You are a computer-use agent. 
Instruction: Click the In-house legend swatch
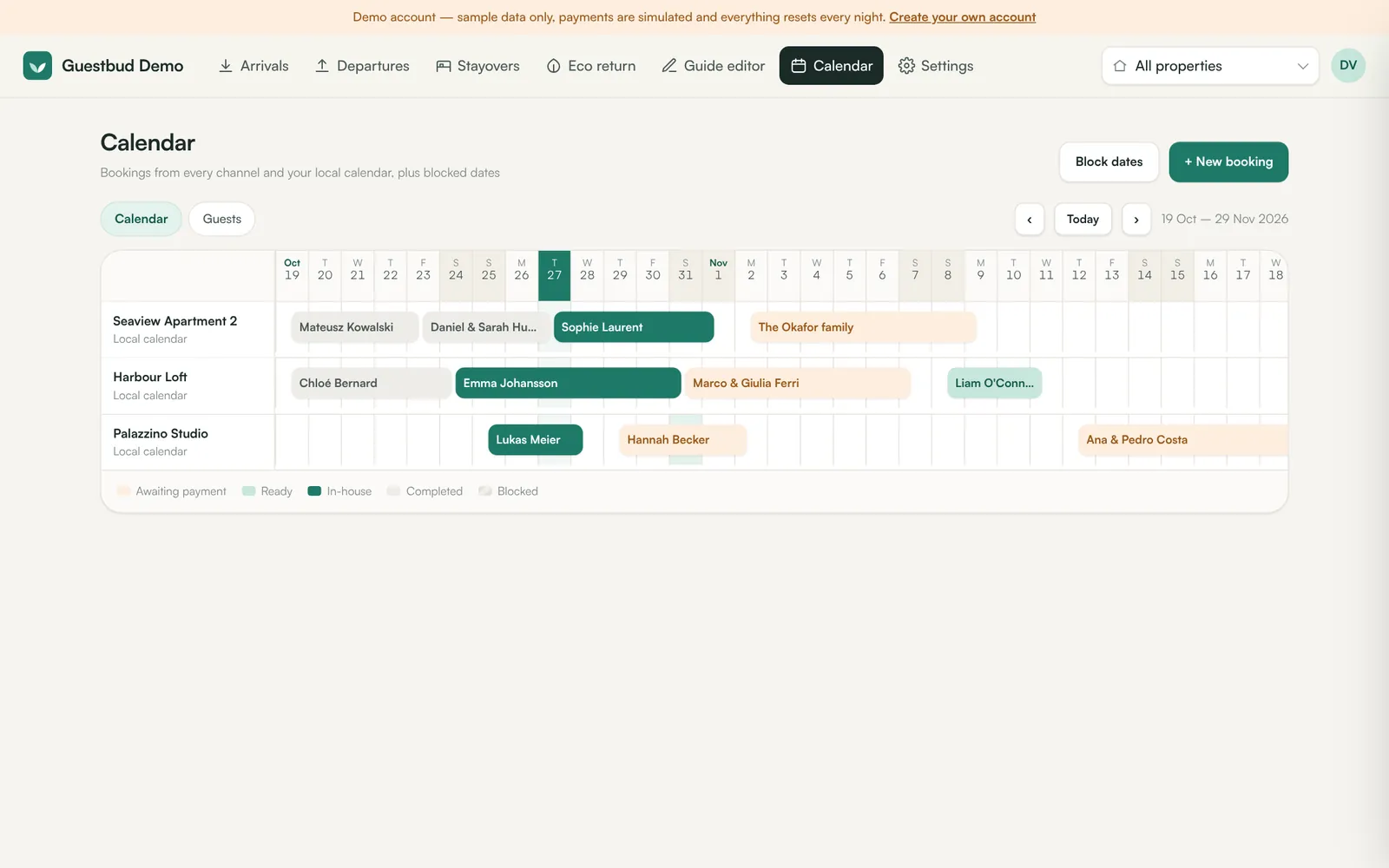(x=314, y=491)
